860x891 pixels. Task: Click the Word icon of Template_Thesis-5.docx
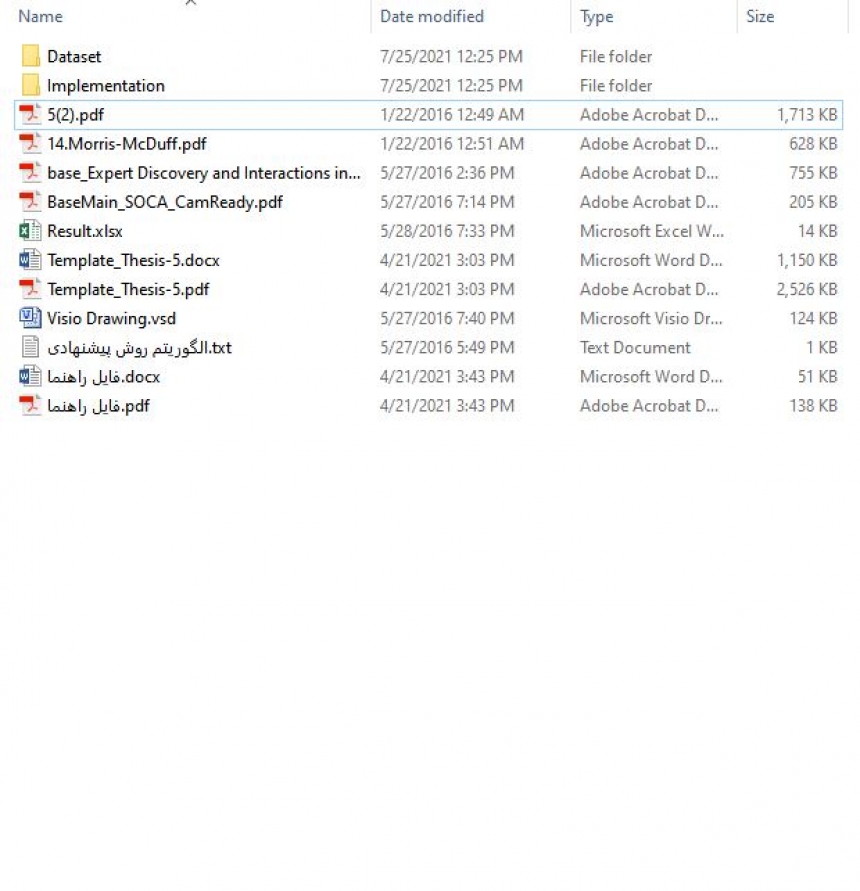30,260
